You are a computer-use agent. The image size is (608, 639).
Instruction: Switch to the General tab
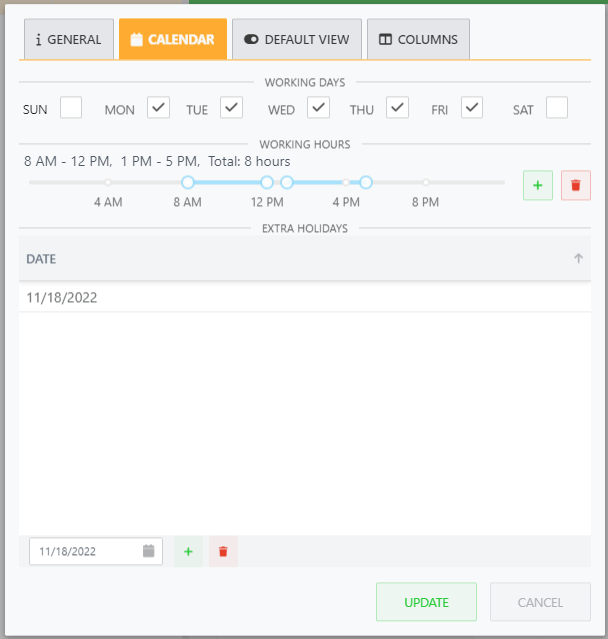pos(68,40)
